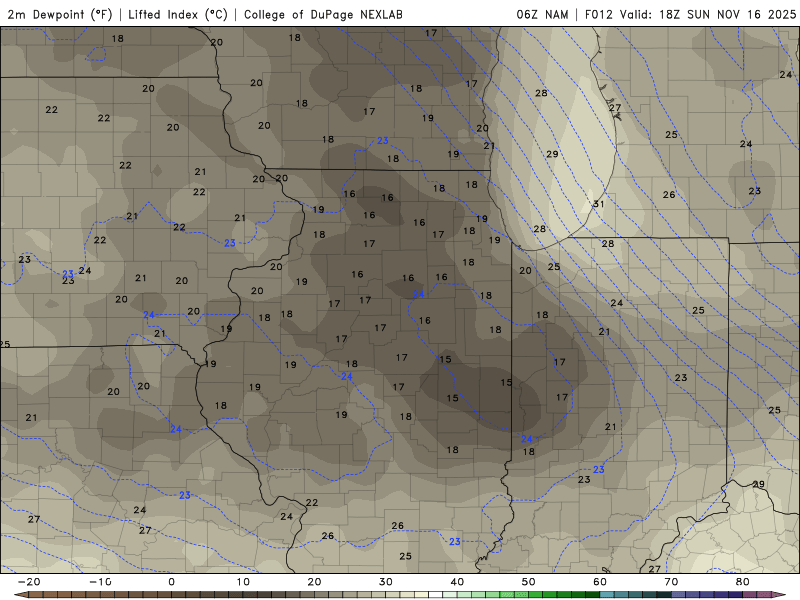Click the "College of DuPage NEXLAB" title text
This screenshot has width=800, height=600.
click(323, 14)
